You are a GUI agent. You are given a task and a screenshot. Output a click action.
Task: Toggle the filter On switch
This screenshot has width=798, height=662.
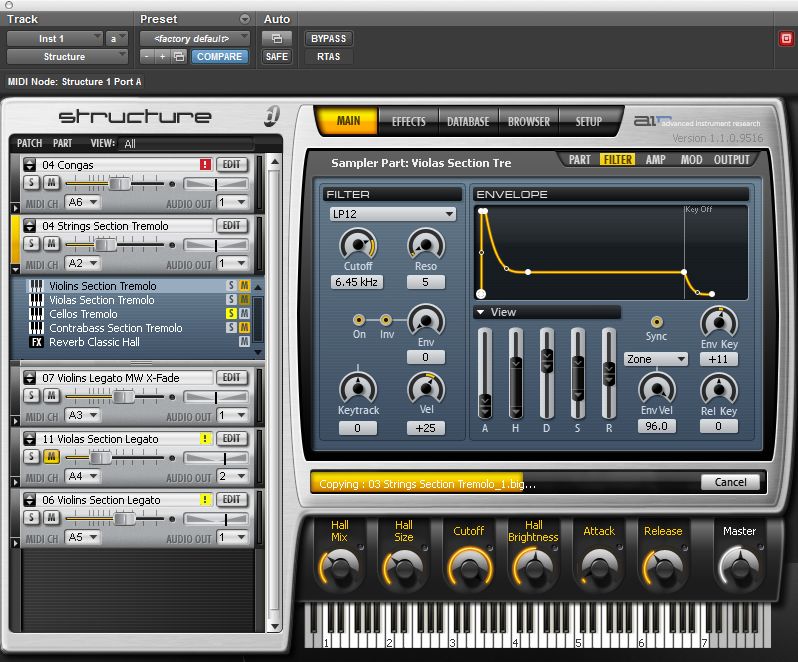pos(359,320)
